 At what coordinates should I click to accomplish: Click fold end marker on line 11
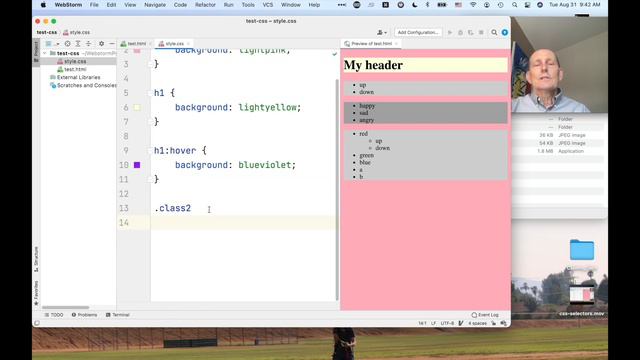coord(150,179)
